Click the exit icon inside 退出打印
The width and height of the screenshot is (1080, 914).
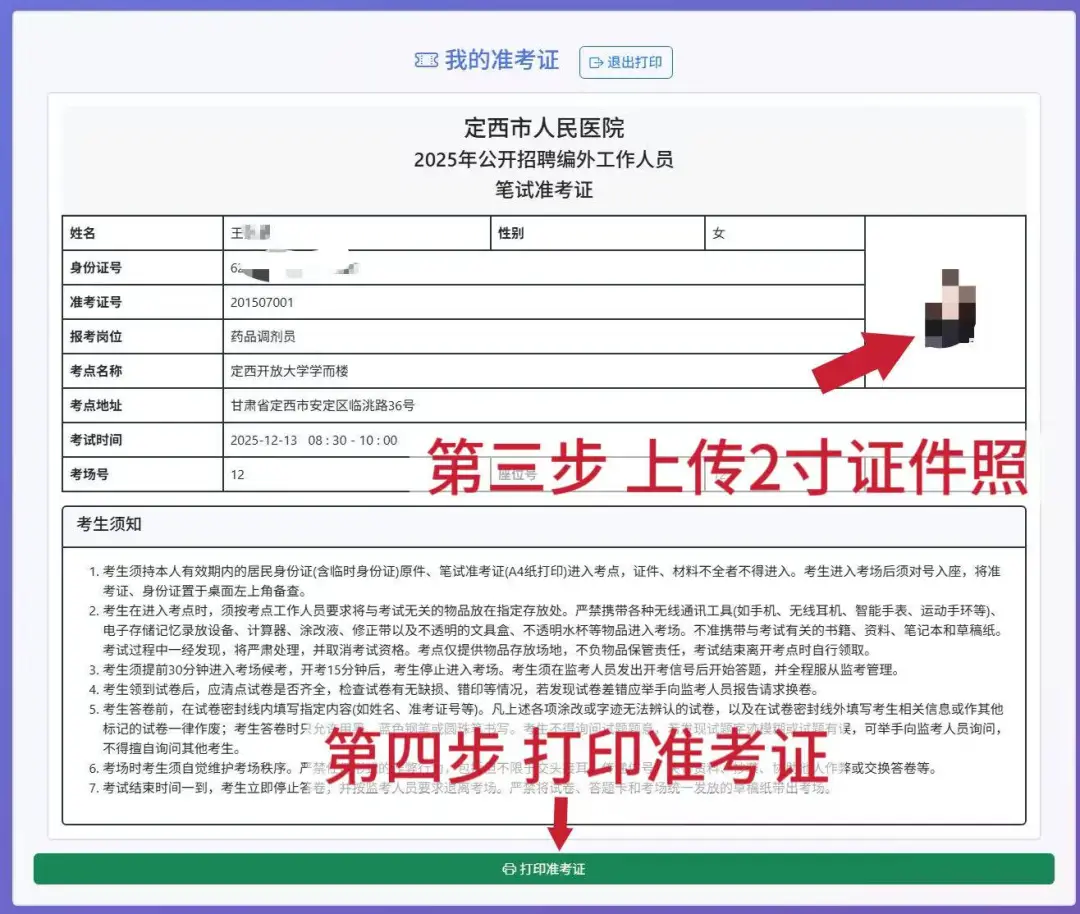[596, 62]
